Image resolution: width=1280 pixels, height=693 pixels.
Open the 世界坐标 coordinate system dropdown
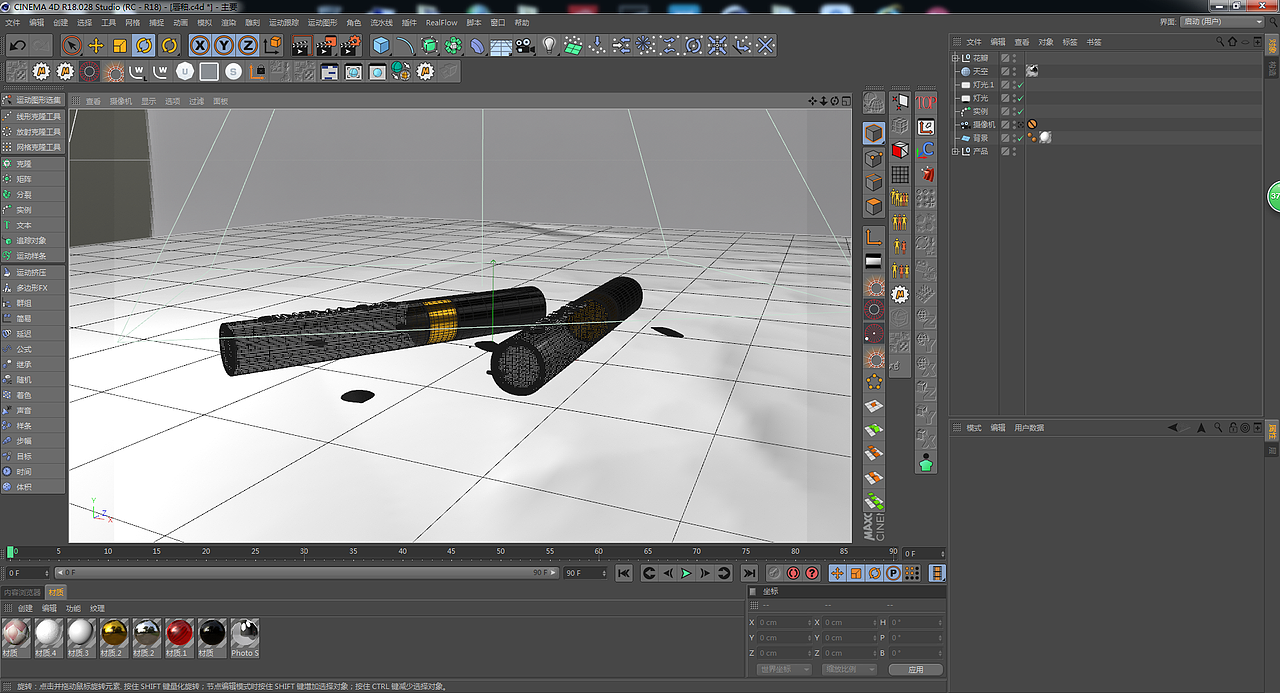click(782, 668)
